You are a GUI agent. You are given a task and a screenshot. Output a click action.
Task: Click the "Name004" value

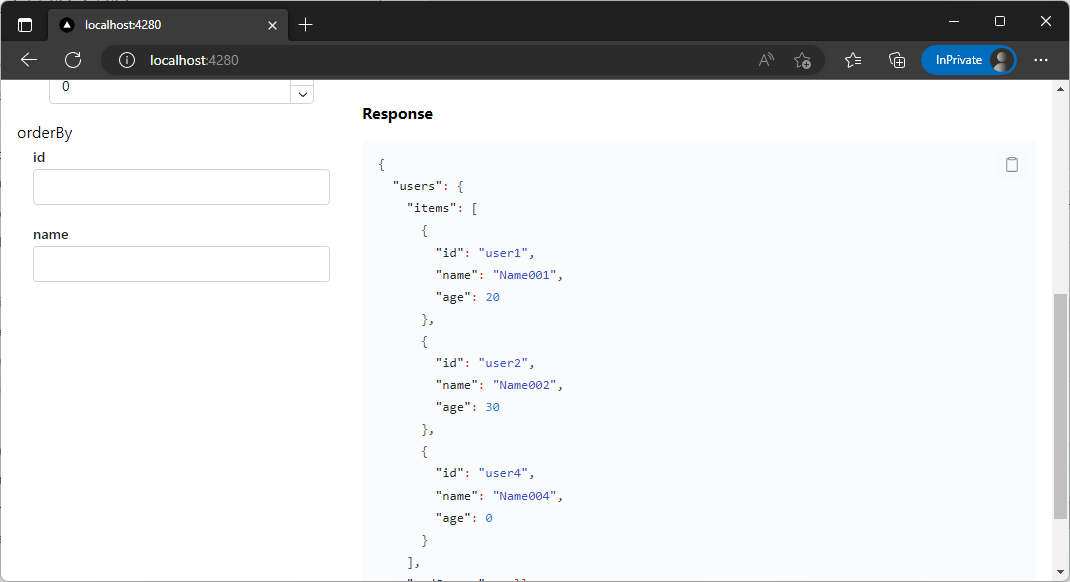[525, 496]
